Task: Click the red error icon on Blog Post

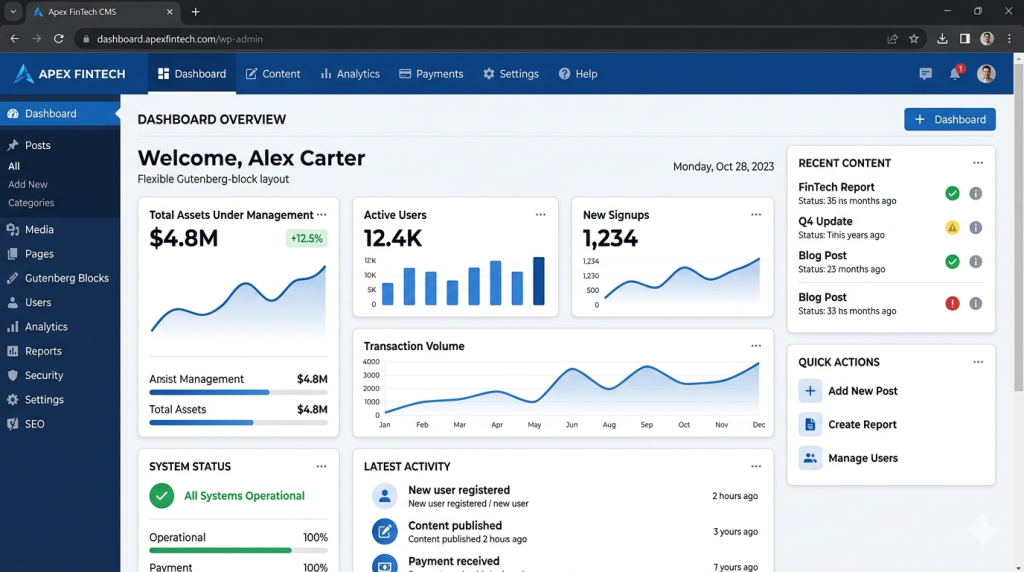Action: click(x=952, y=303)
